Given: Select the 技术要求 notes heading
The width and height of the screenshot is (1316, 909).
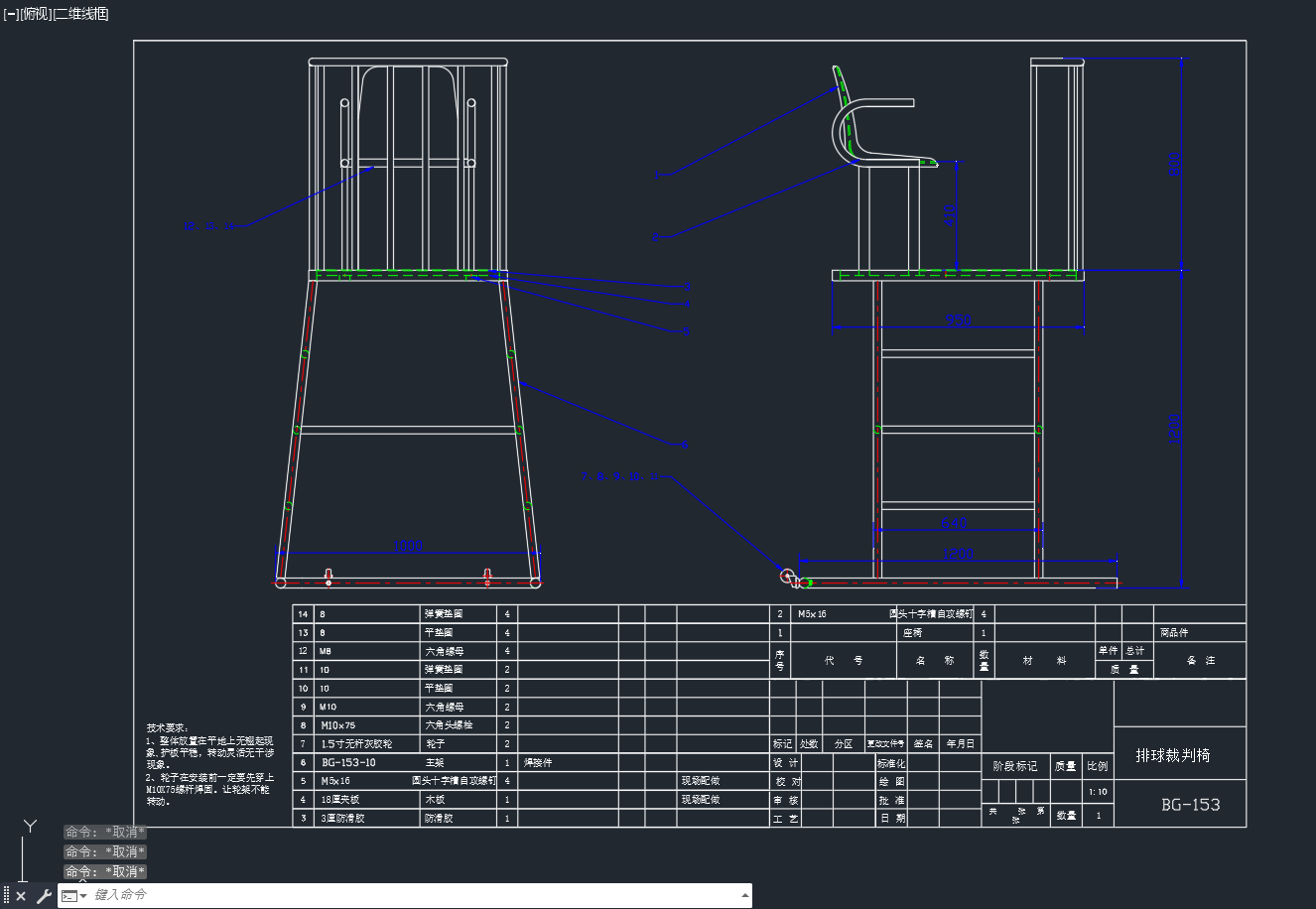Looking at the screenshot, I should click(168, 728).
